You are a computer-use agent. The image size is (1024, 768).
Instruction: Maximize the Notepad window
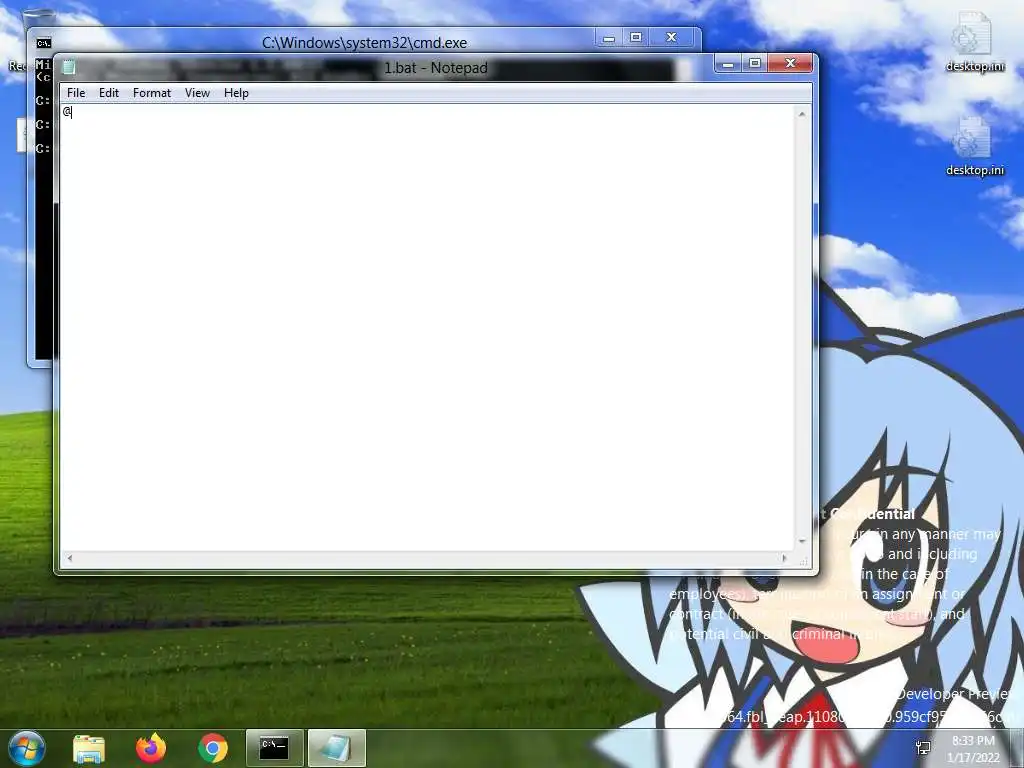tap(755, 63)
